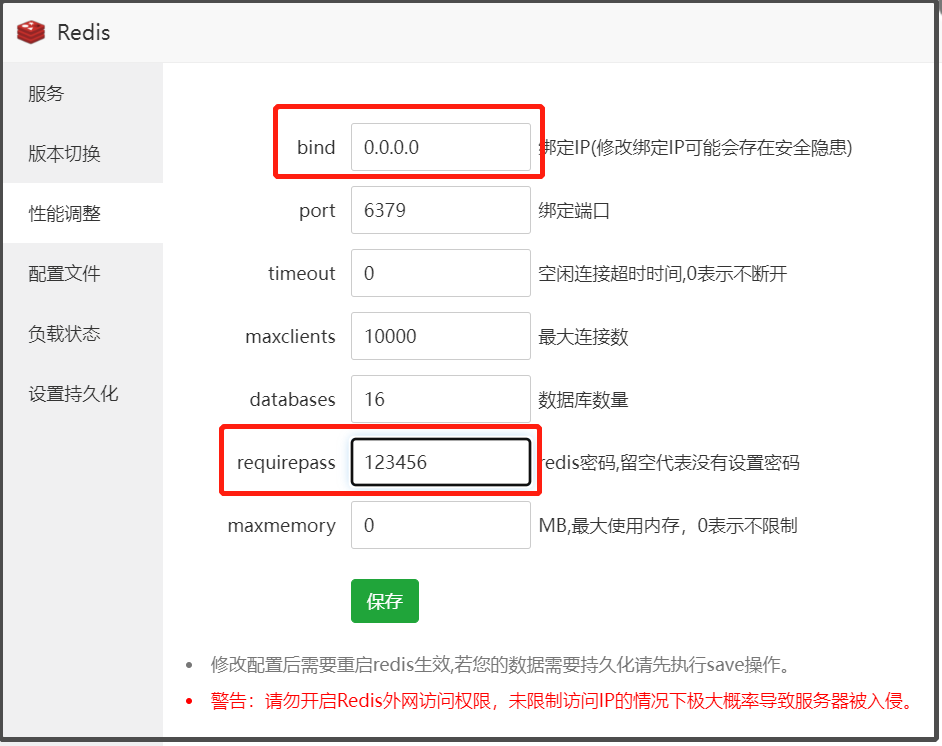The width and height of the screenshot is (942, 746).
Task: Switch to the 版本切换 tab
Action: [x=64, y=154]
